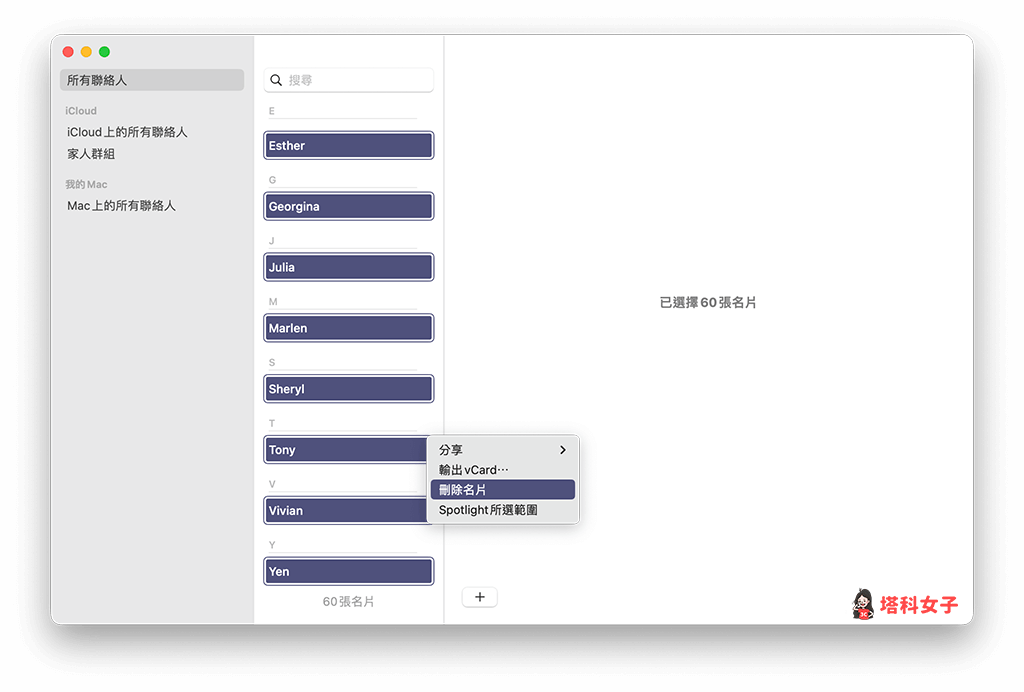Choose Spotlight 所選範圍 menu entry
This screenshot has width=1024, height=692.
502,510
